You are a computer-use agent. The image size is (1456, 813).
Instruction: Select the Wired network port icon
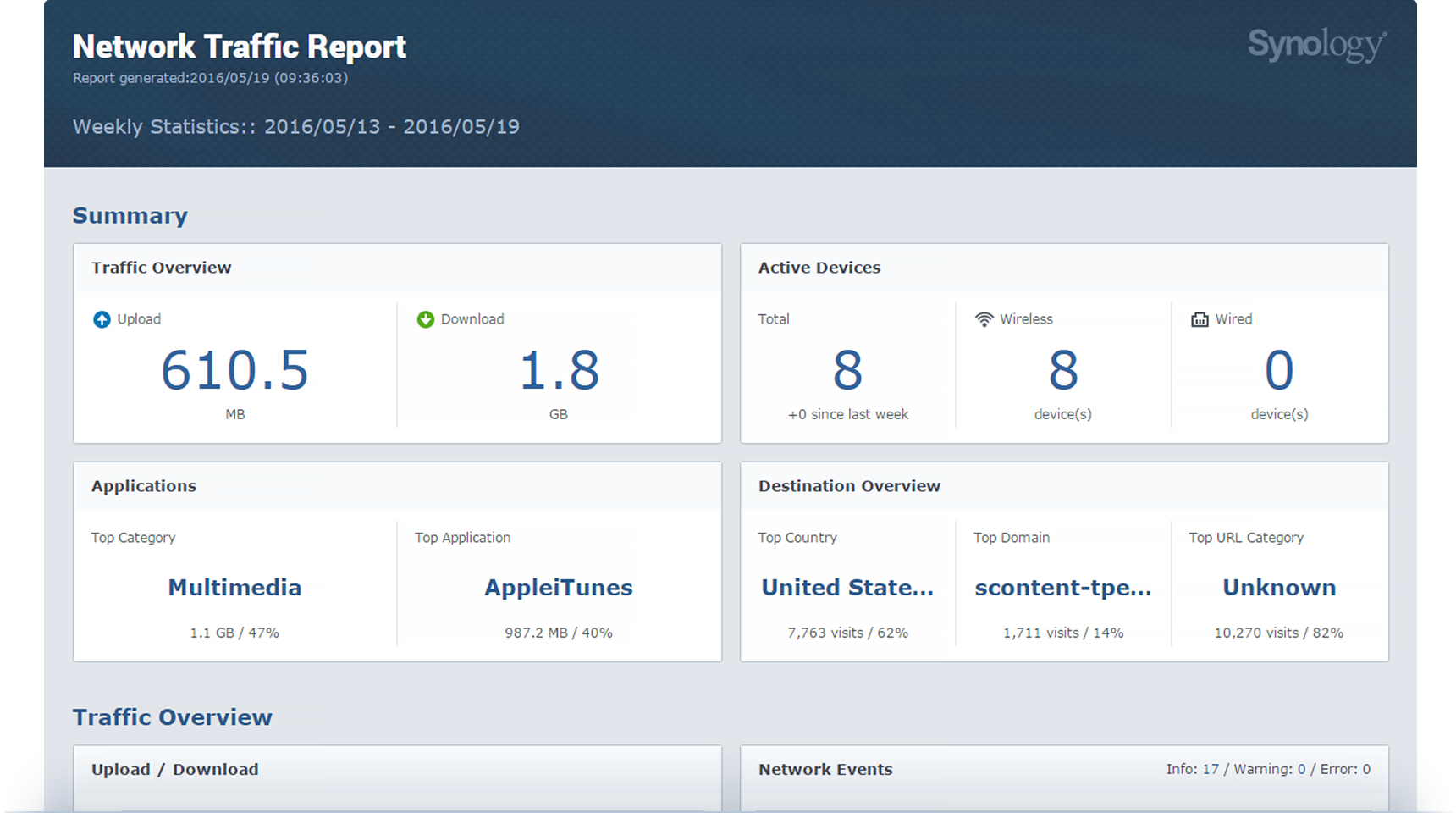[x=1199, y=319]
